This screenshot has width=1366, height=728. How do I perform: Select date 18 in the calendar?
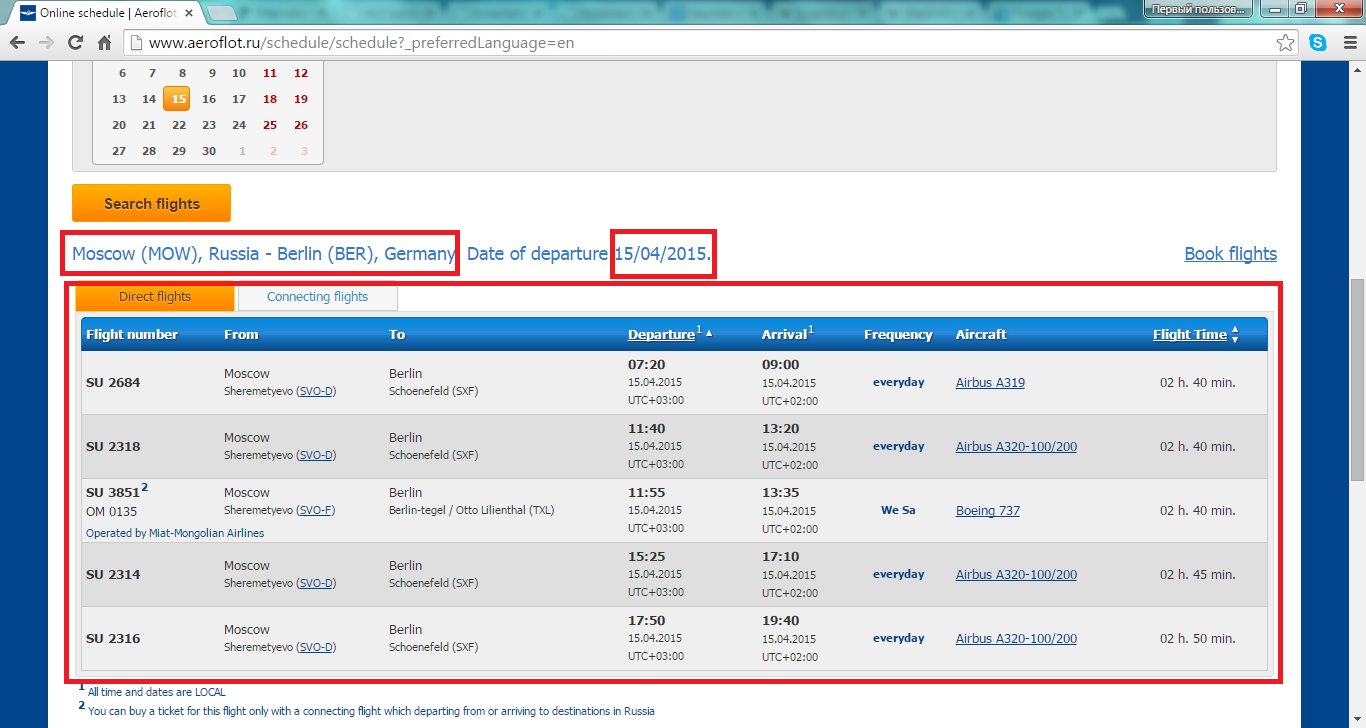[x=270, y=99]
